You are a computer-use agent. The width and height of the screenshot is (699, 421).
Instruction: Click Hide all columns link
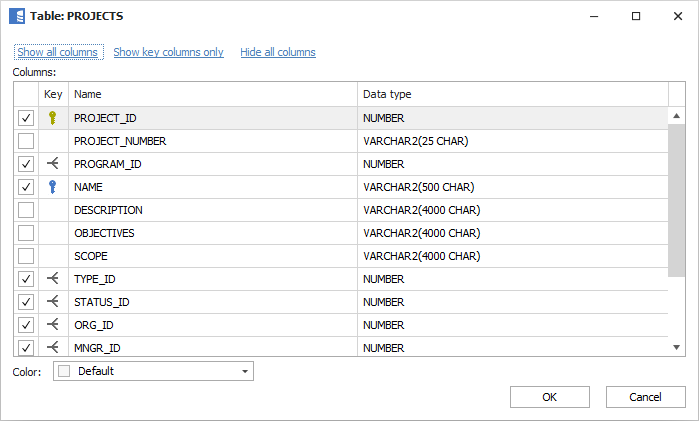(x=277, y=52)
